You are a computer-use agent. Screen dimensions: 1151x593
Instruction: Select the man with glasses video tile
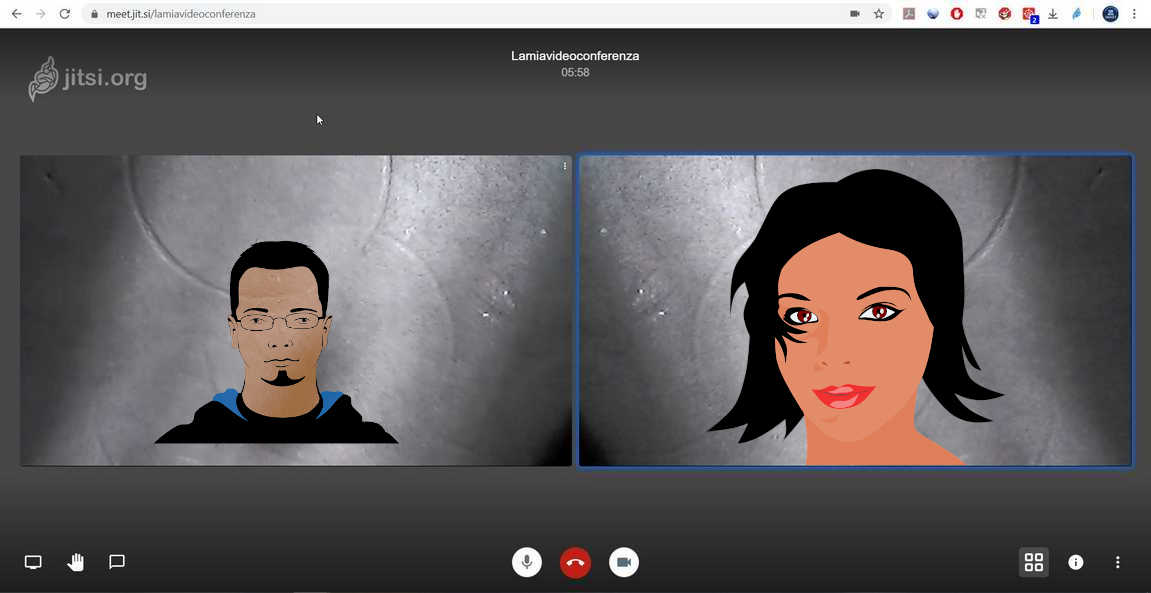pos(295,310)
